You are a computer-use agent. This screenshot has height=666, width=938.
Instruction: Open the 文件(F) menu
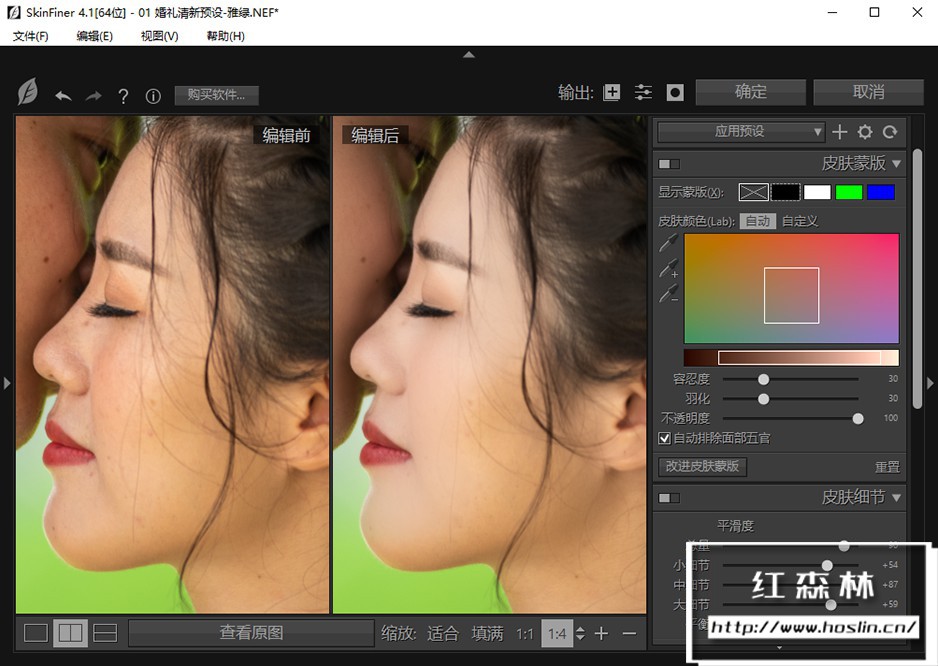[x=31, y=36]
